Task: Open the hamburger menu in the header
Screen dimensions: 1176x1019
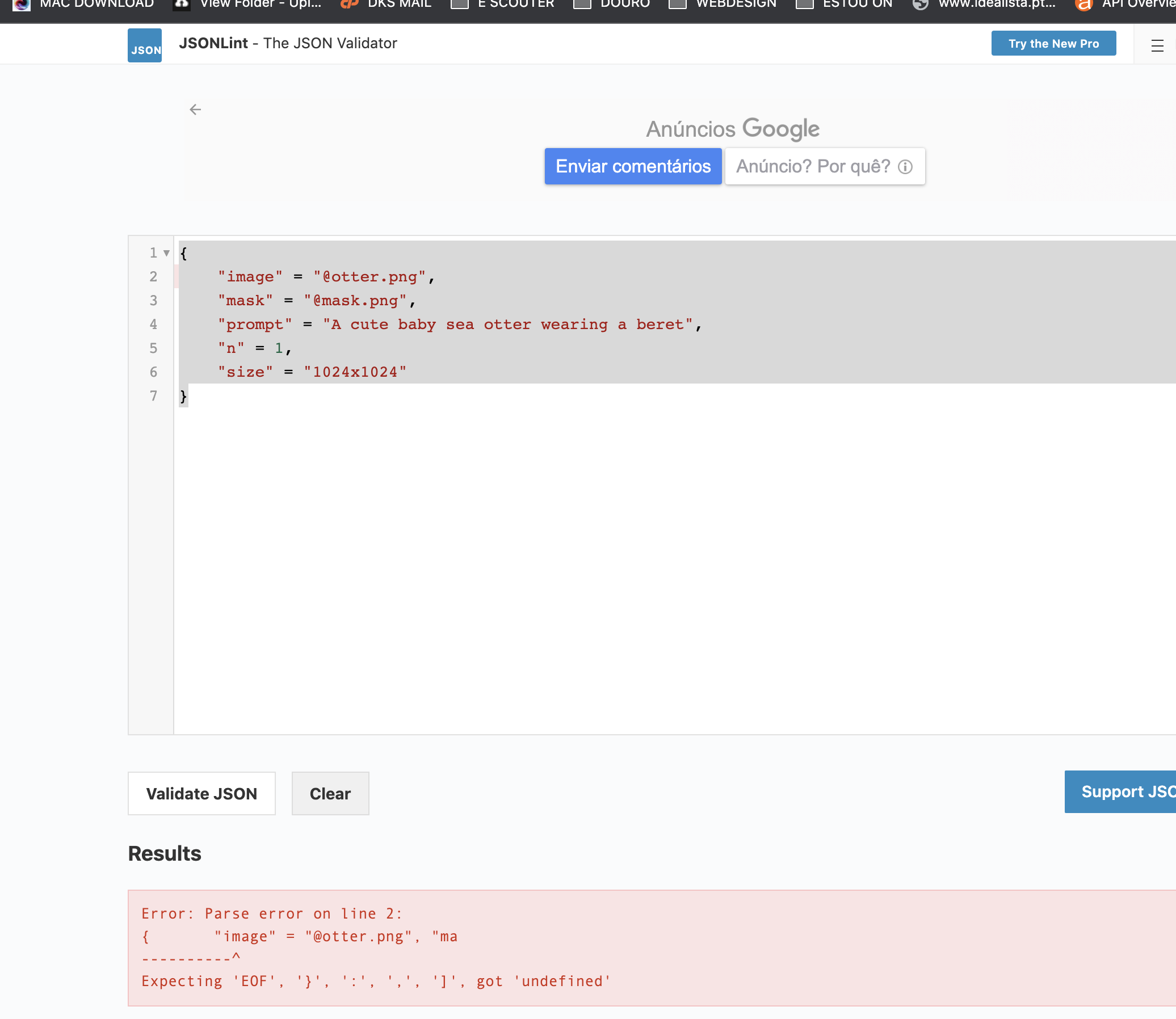Action: click(x=1158, y=46)
